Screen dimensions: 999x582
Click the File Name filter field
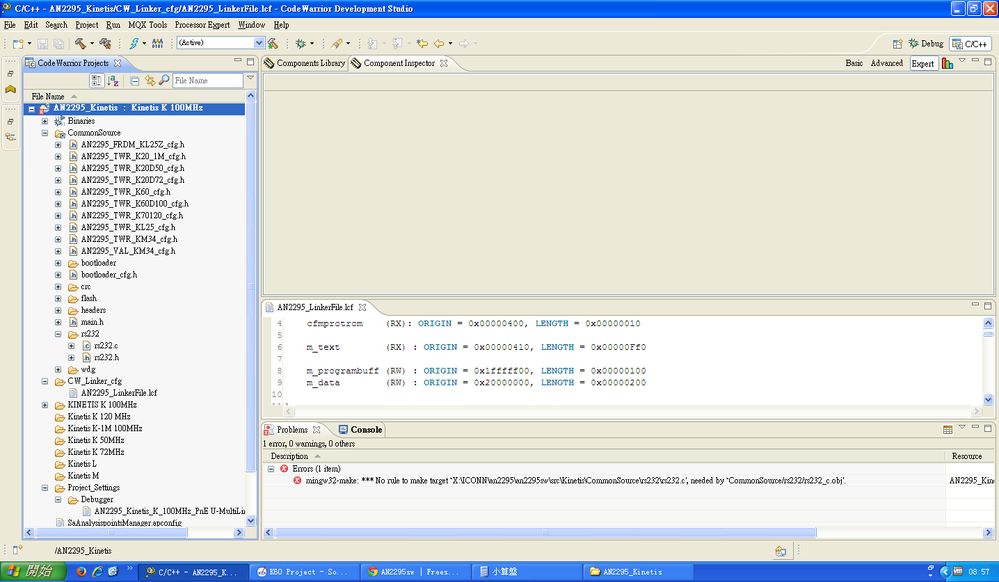tap(208, 80)
